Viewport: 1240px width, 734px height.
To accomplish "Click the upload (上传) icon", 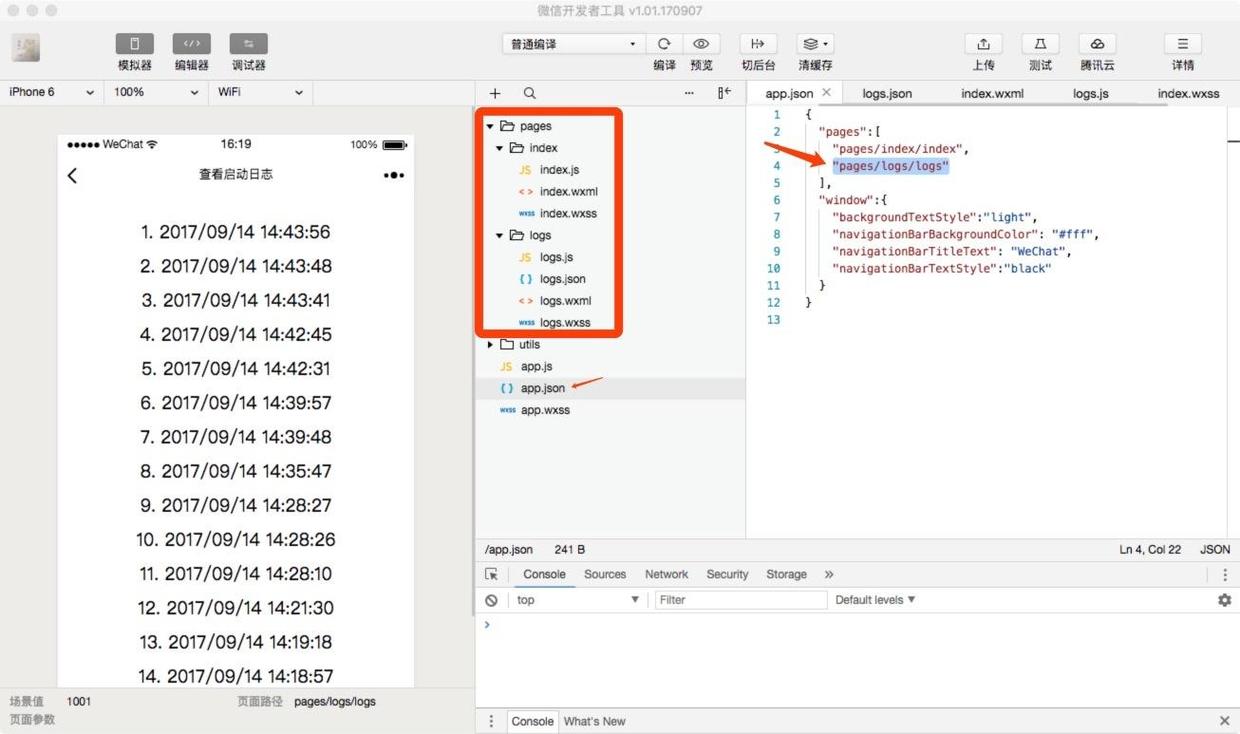I will click(983, 44).
